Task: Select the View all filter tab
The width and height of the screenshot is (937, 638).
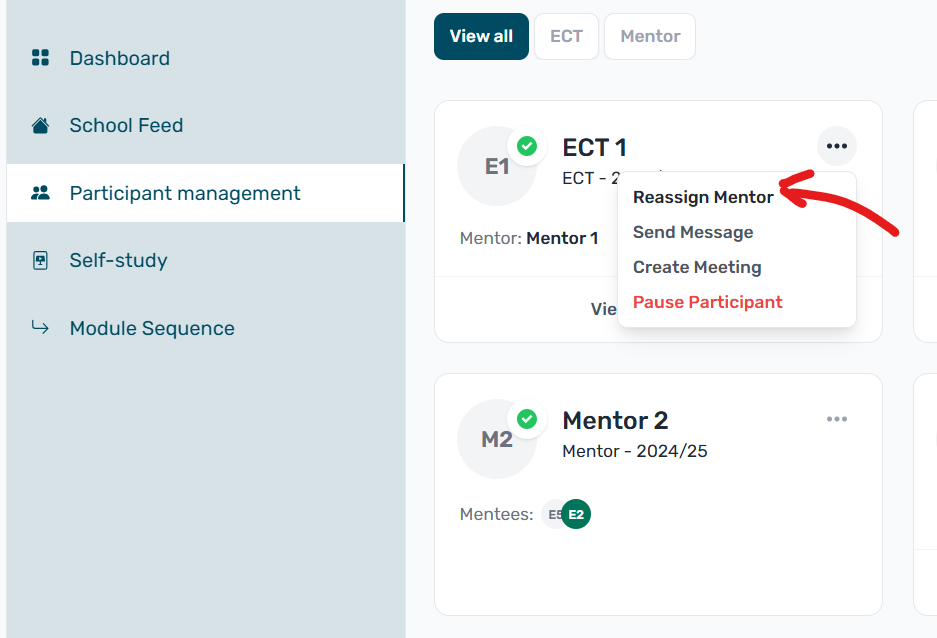Action: click(481, 36)
